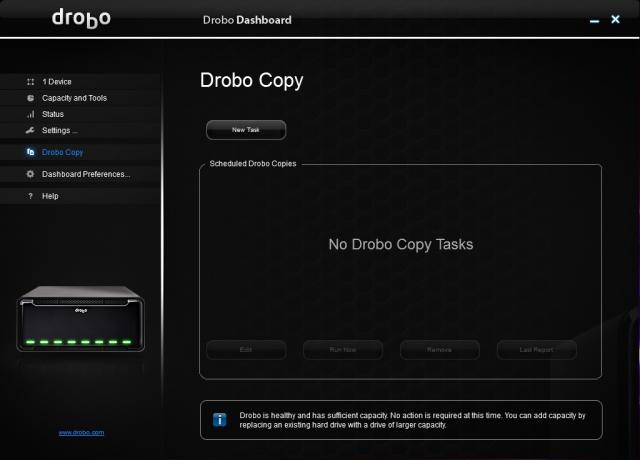Screen dimensions: 640x460
Task: Close the Drobo Dashboard window
Action: click(616, 19)
